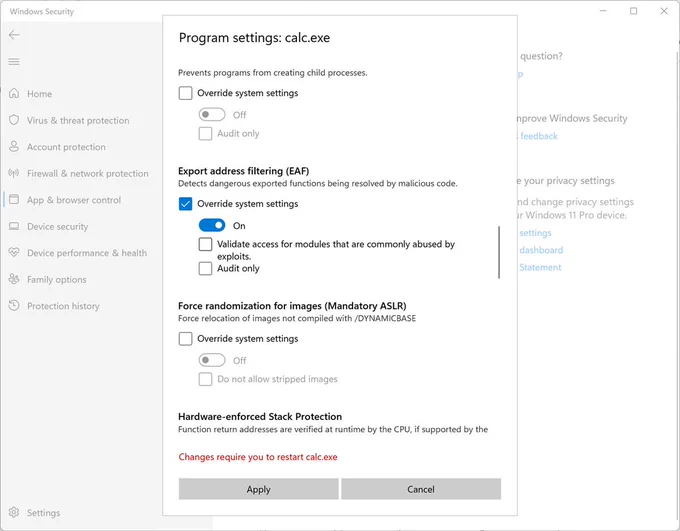Image resolution: width=680 pixels, height=531 pixels.
Task: Open Device security section
Action: [58, 226]
